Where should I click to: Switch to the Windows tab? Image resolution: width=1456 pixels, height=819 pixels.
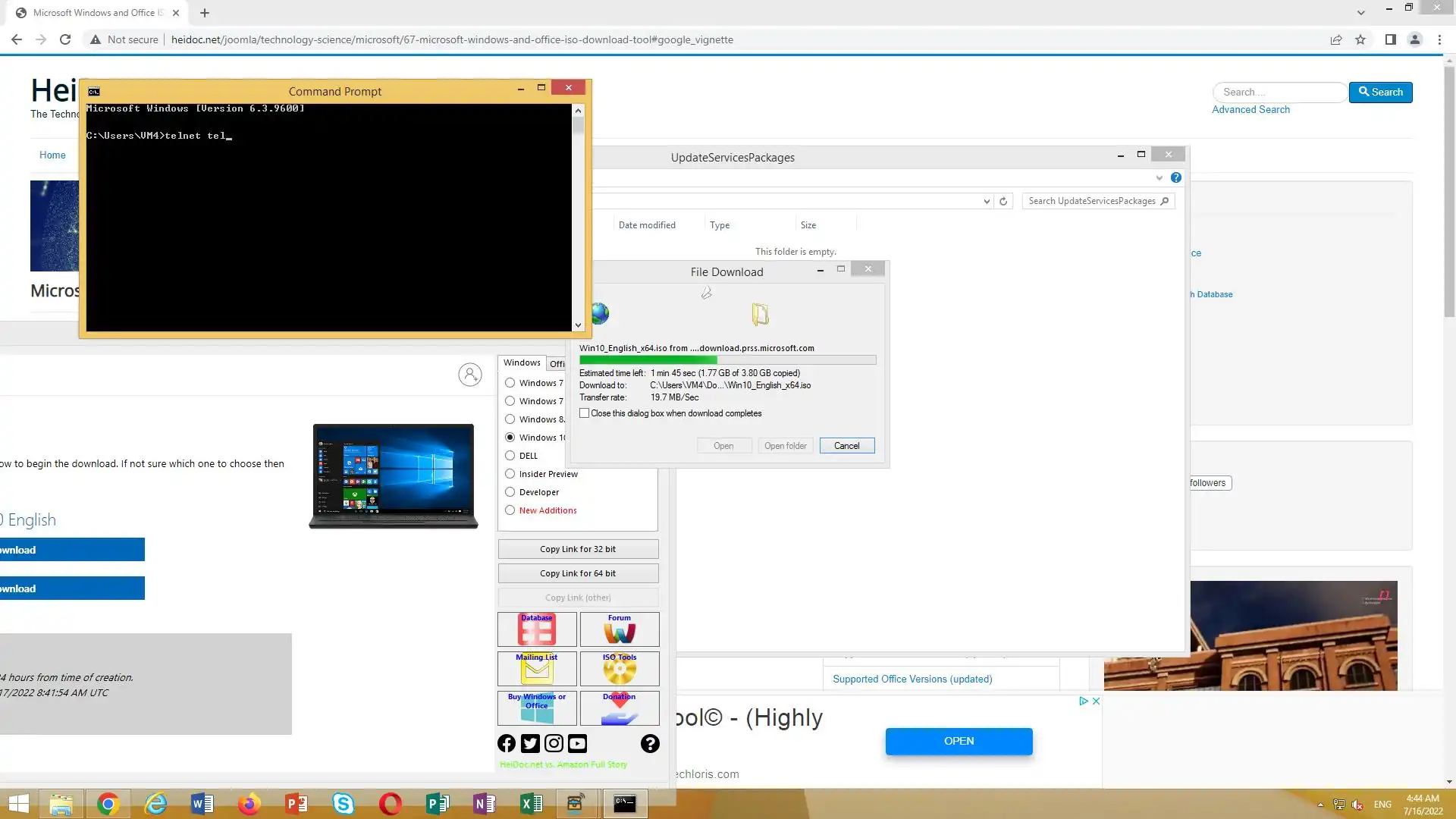click(522, 362)
